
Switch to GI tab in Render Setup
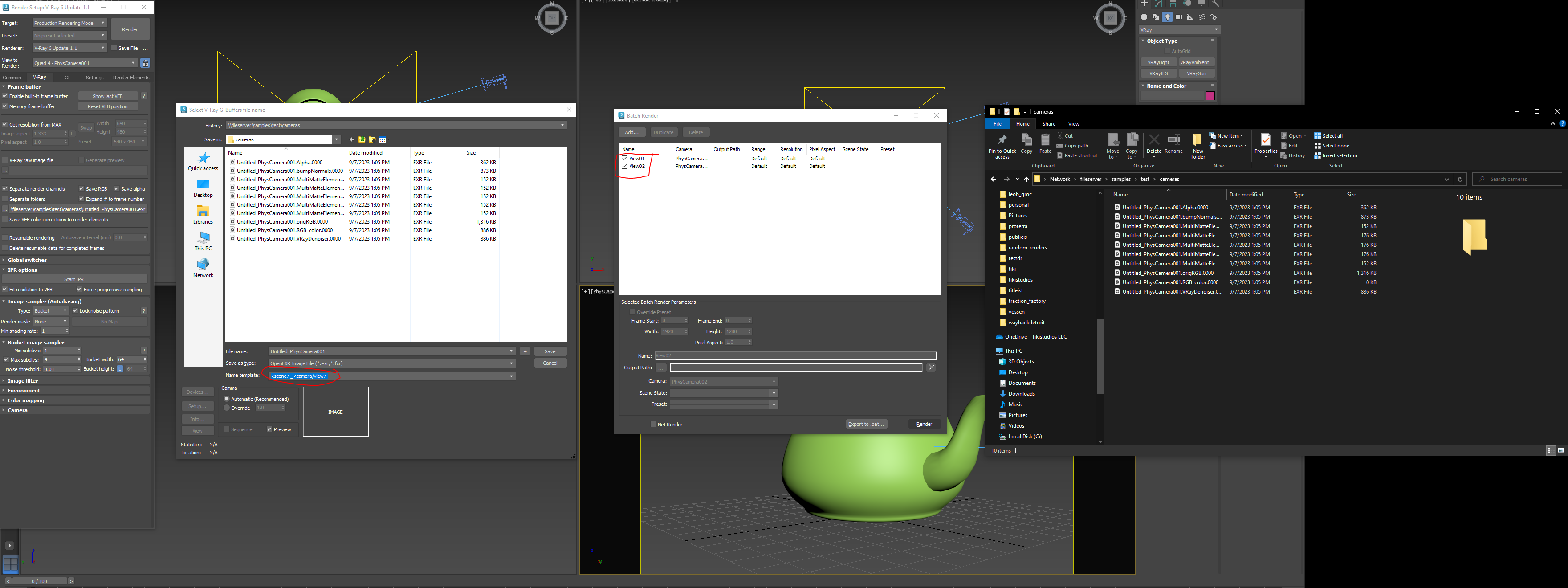tap(67, 78)
